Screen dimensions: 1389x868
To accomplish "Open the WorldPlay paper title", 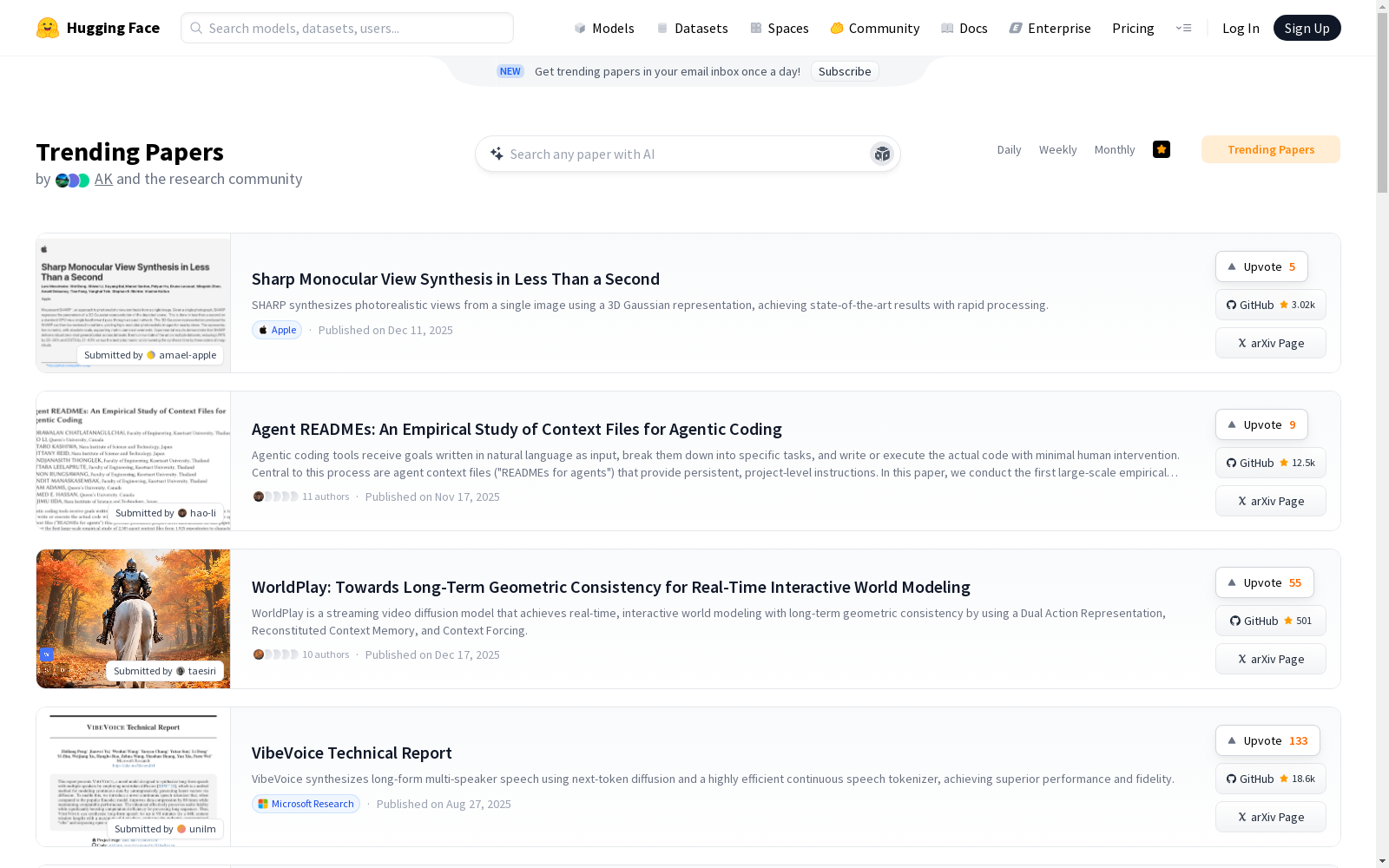I will click(611, 587).
